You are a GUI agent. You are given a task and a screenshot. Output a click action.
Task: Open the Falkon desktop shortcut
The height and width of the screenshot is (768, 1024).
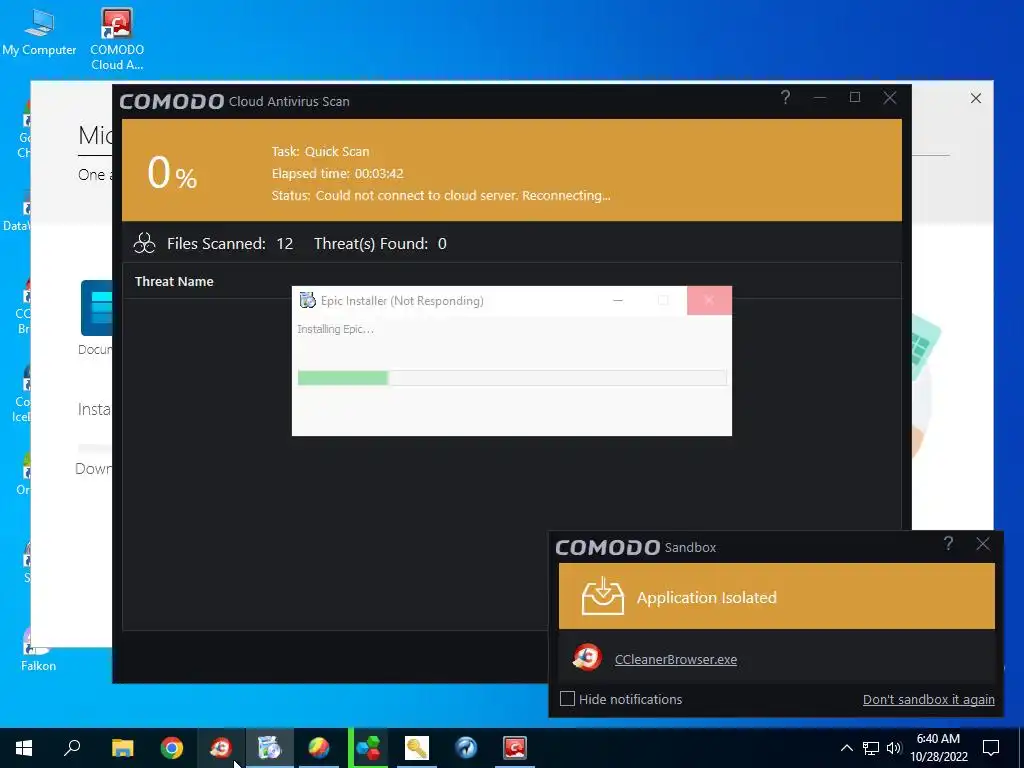click(x=38, y=650)
